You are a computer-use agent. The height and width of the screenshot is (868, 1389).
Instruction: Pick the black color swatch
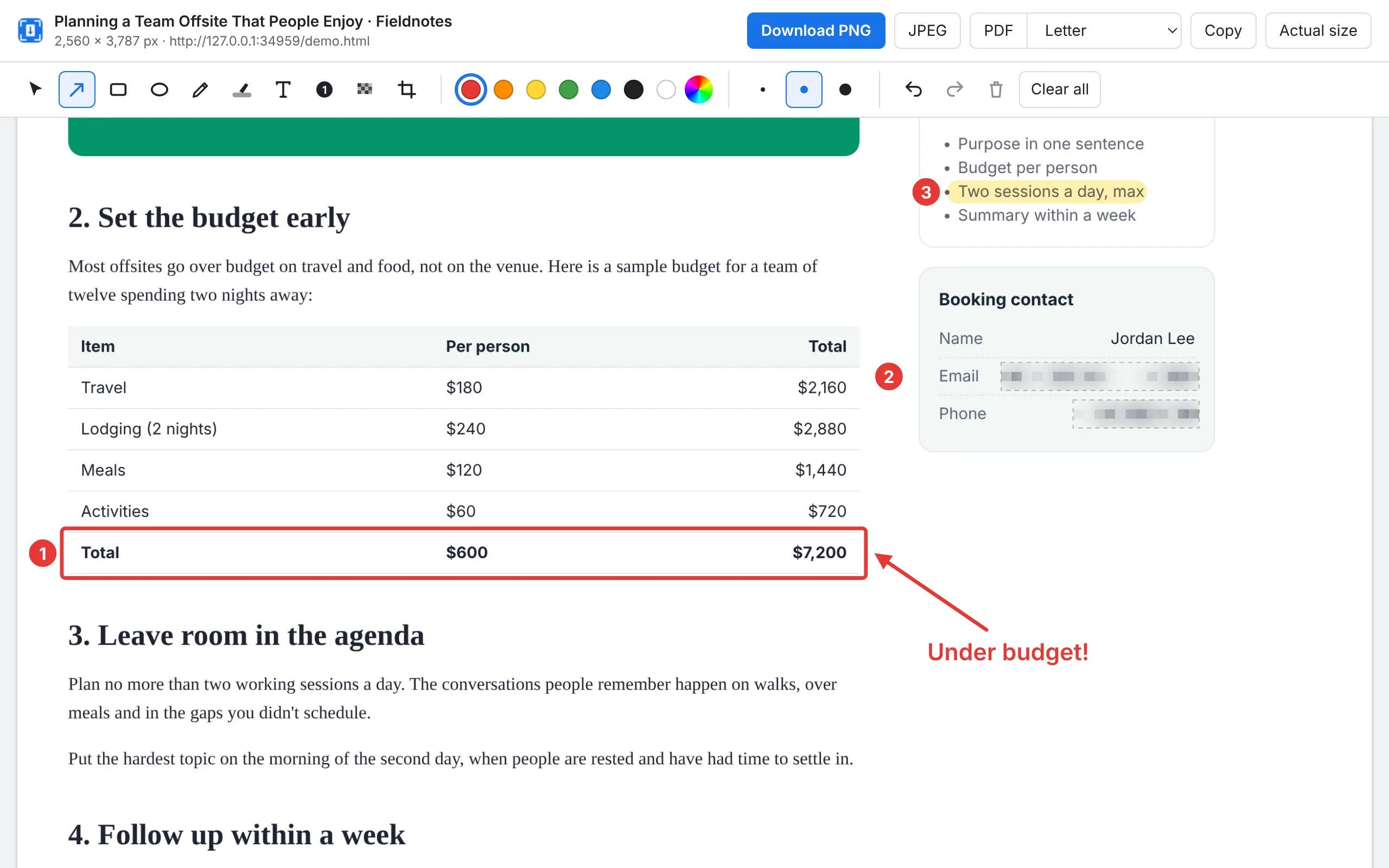point(634,89)
